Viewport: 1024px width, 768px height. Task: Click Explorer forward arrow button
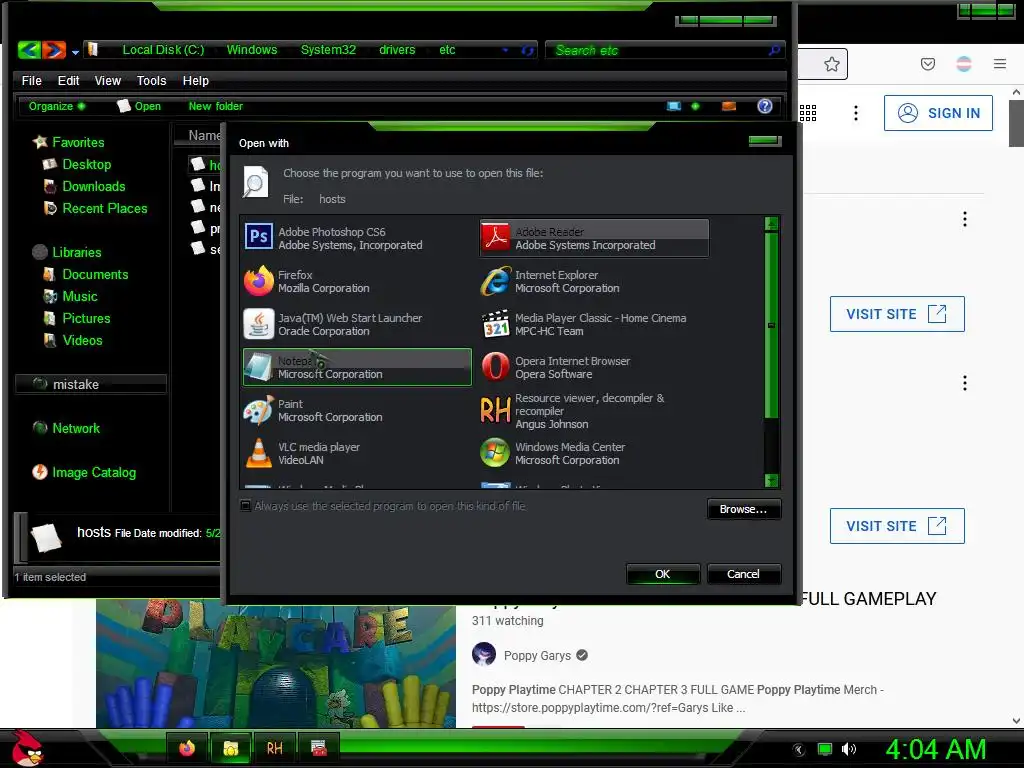[55, 50]
